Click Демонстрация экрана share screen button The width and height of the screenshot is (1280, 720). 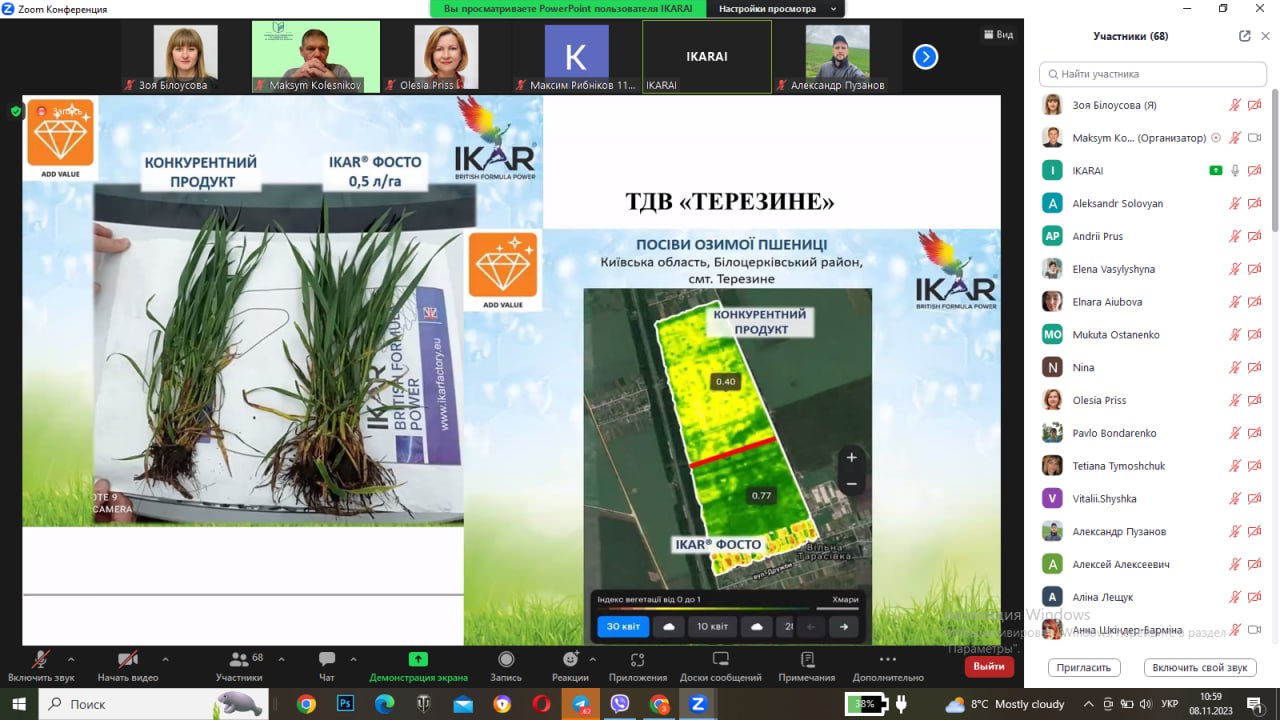click(418, 666)
